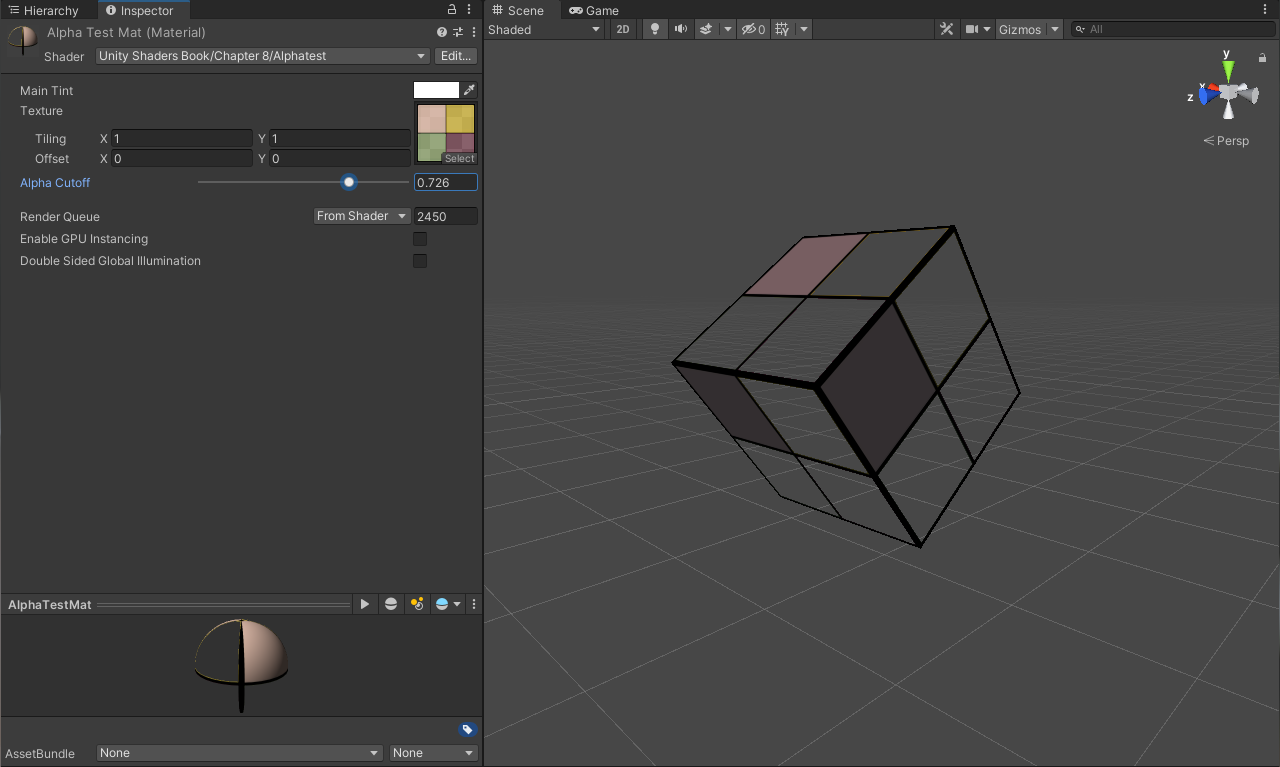Open the AssetBundle name None dropdown
Image resolution: width=1280 pixels, height=767 pixels.
click(x=240, y=753)
